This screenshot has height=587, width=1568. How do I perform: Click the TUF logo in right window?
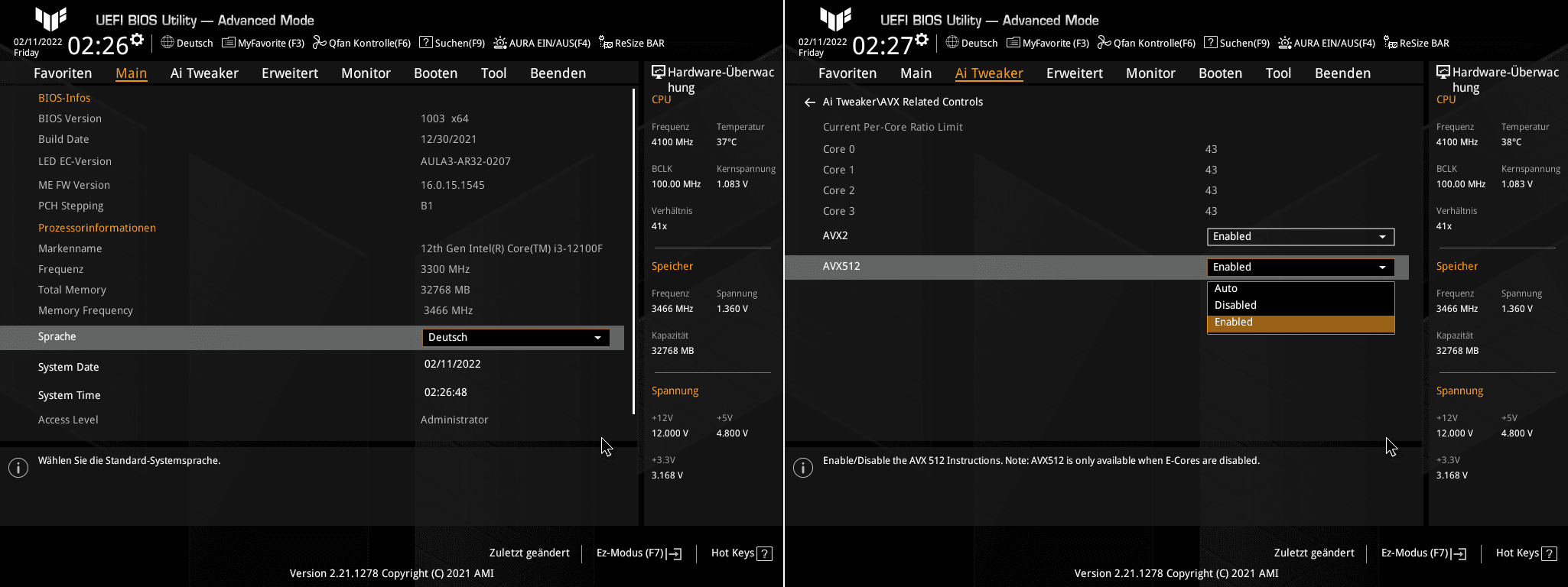pyautogui.click(x=836, y=18)
